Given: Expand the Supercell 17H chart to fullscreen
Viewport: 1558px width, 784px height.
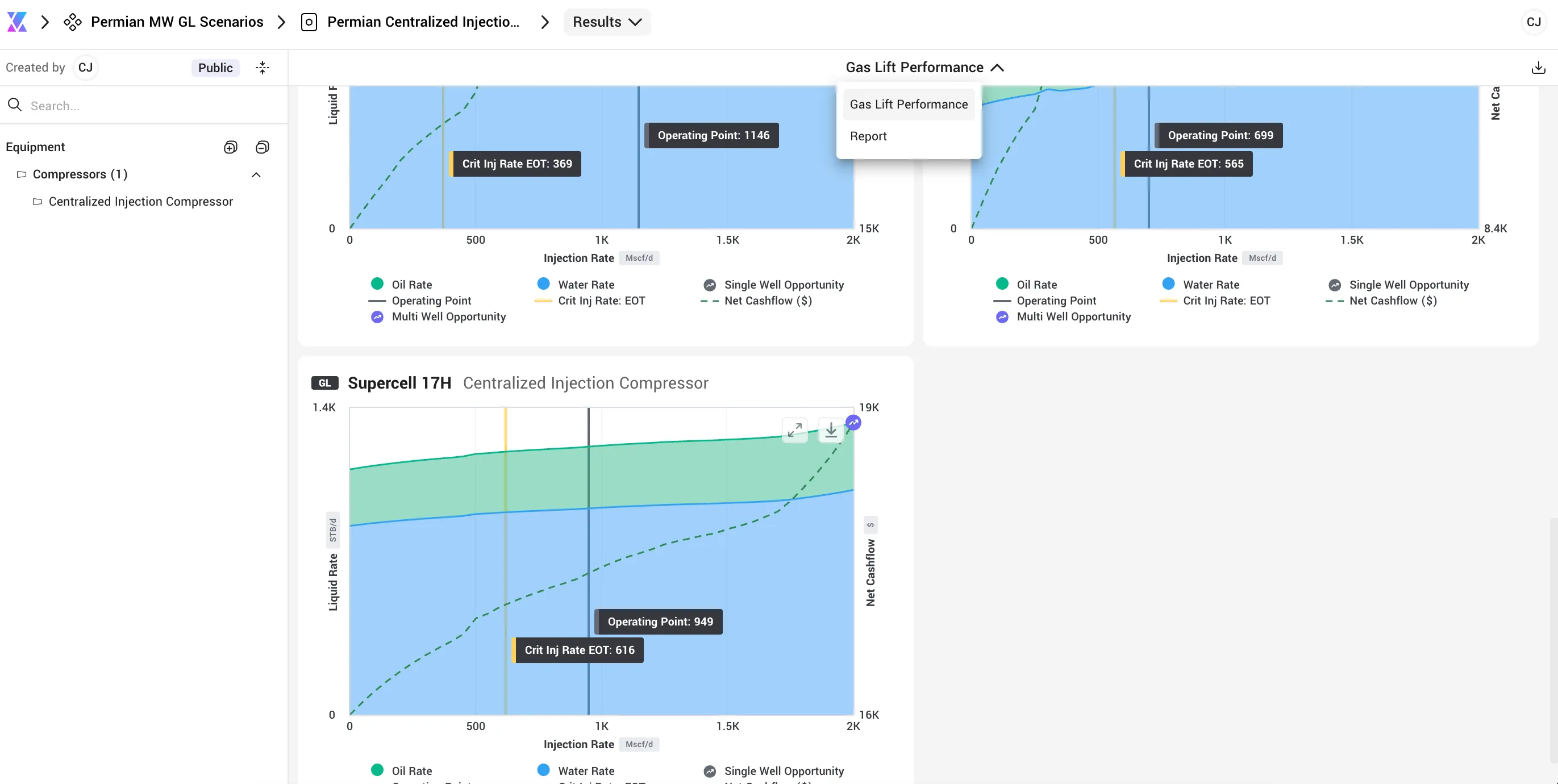Looking at the screenshot, I should [795, 429].
